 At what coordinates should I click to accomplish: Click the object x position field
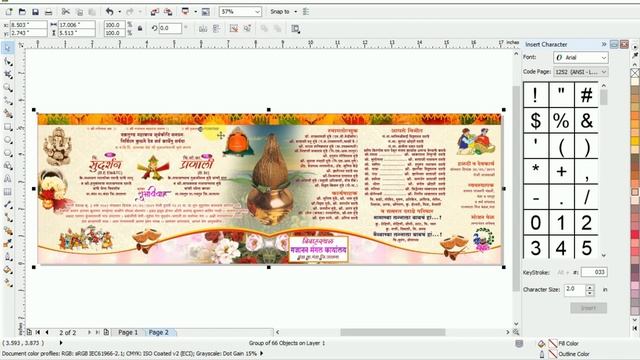[x=28, y=25]
